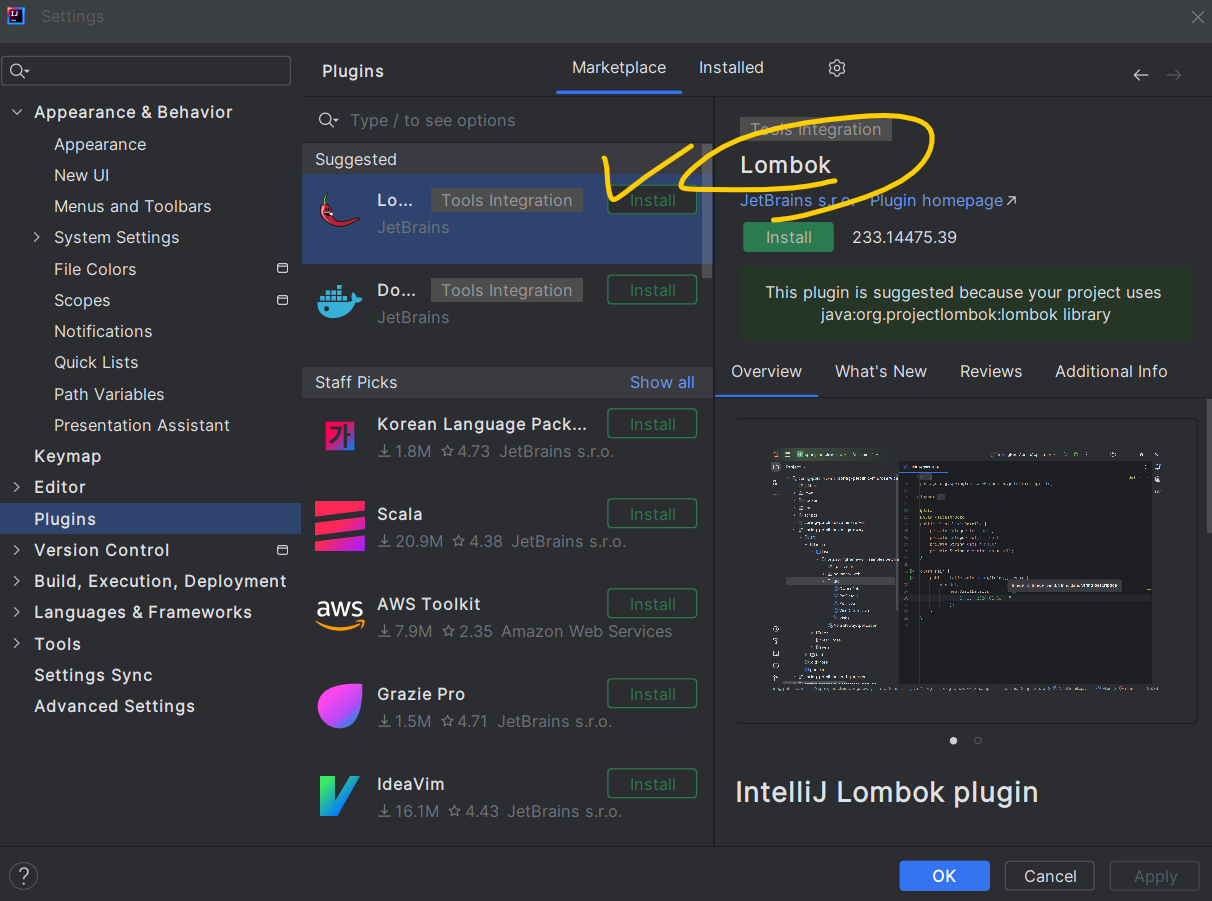Click the forward navigation arrow
Viewport: 1212px width, 901px height.
point(1174,75)
